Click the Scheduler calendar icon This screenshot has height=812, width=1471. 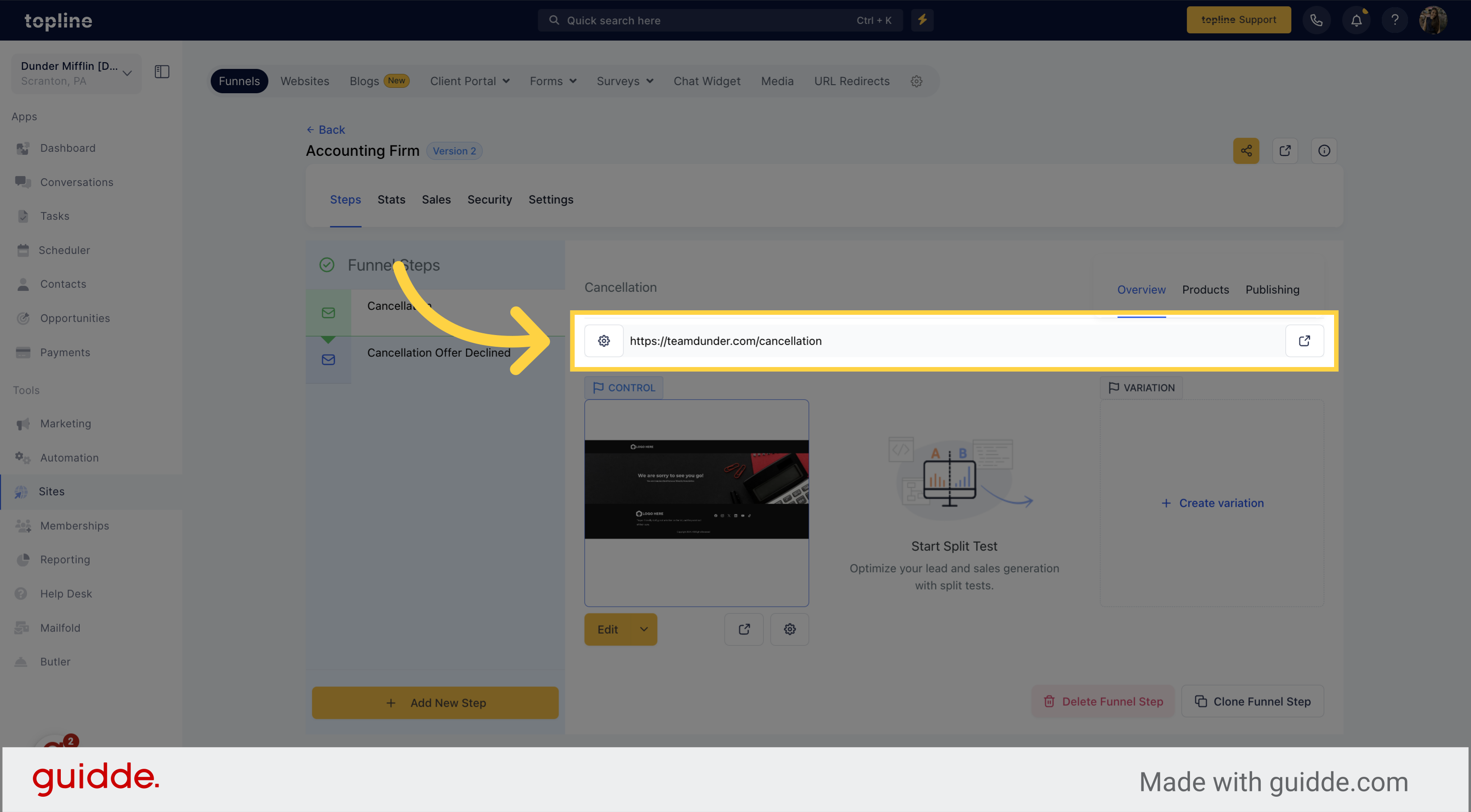pos(23,250)
